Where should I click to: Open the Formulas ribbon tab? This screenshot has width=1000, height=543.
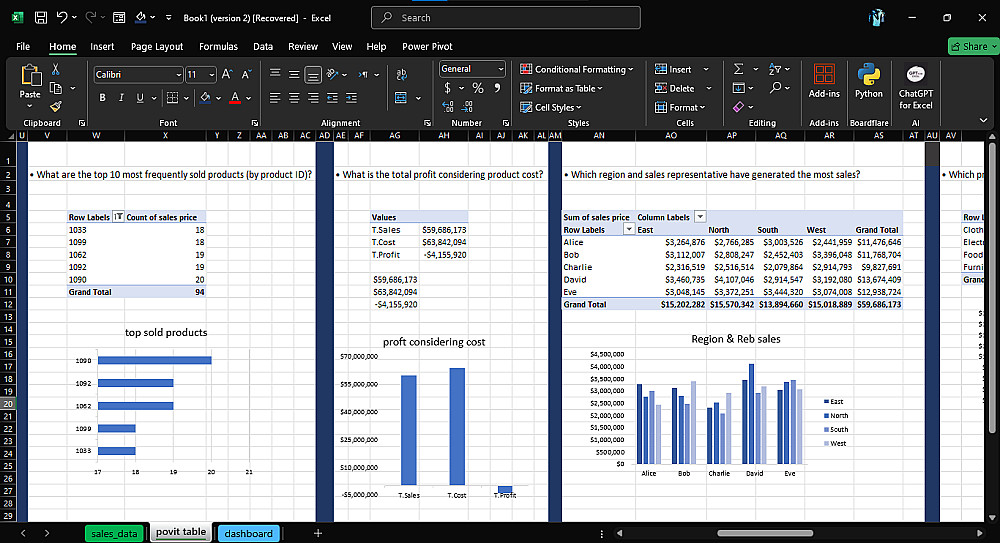218,46
